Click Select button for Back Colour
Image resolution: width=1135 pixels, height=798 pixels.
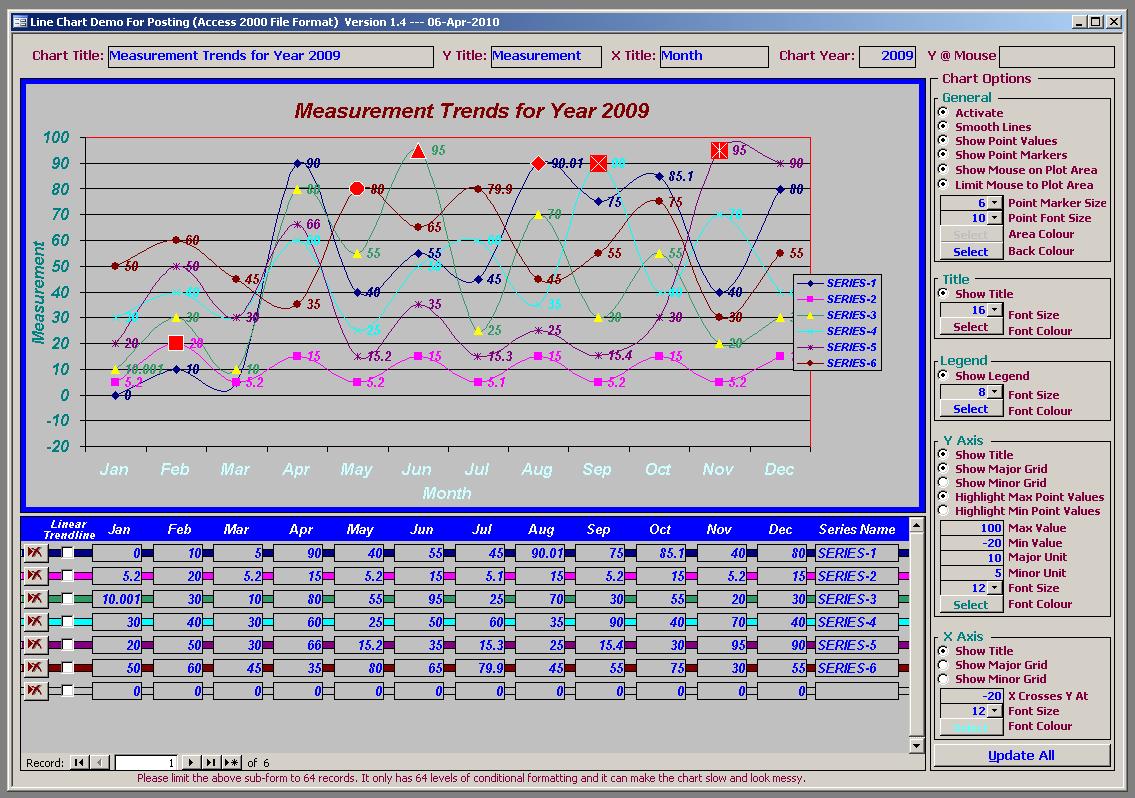click(971, 251)
